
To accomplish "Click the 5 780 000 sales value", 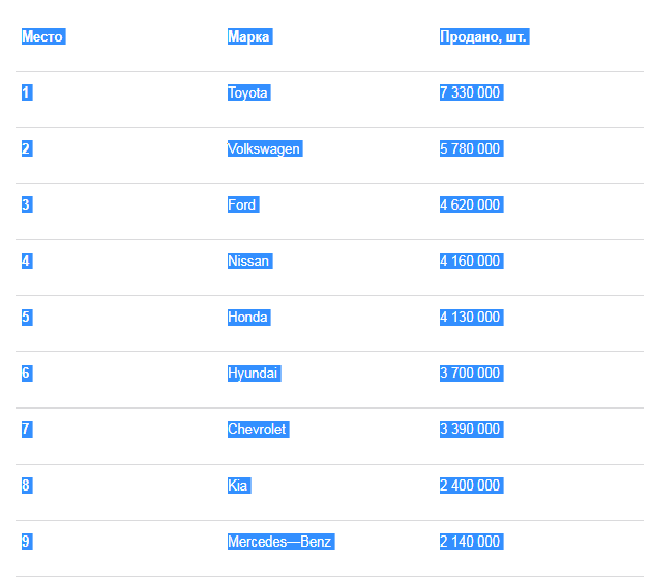I will 470,149.
